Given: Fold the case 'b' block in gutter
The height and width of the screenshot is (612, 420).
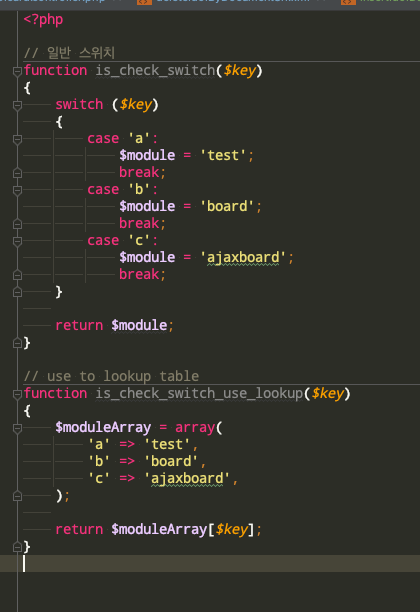Looking at the screenshot, I should point(17,190).
